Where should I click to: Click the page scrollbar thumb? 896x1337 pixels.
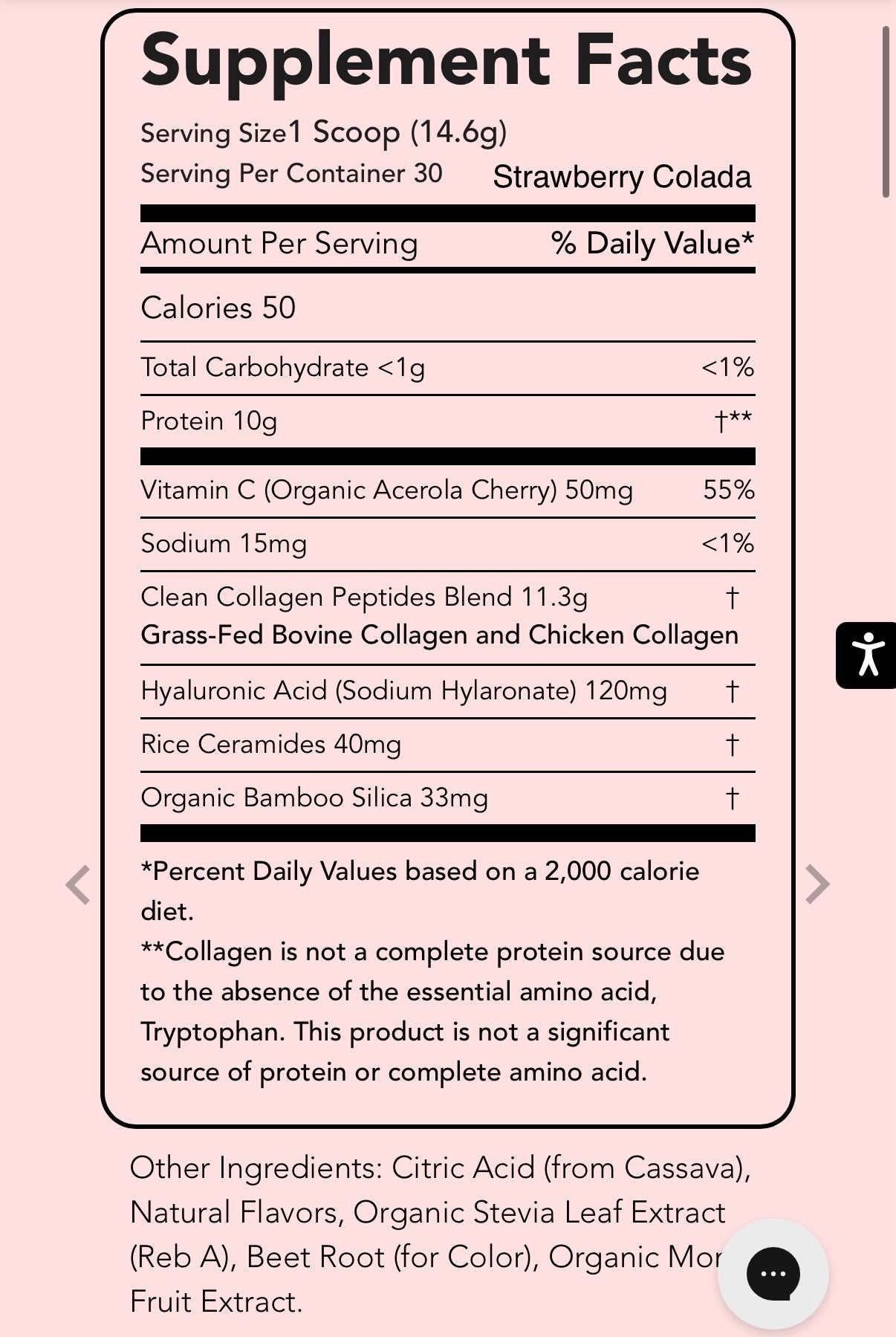[x=886, y=111]
